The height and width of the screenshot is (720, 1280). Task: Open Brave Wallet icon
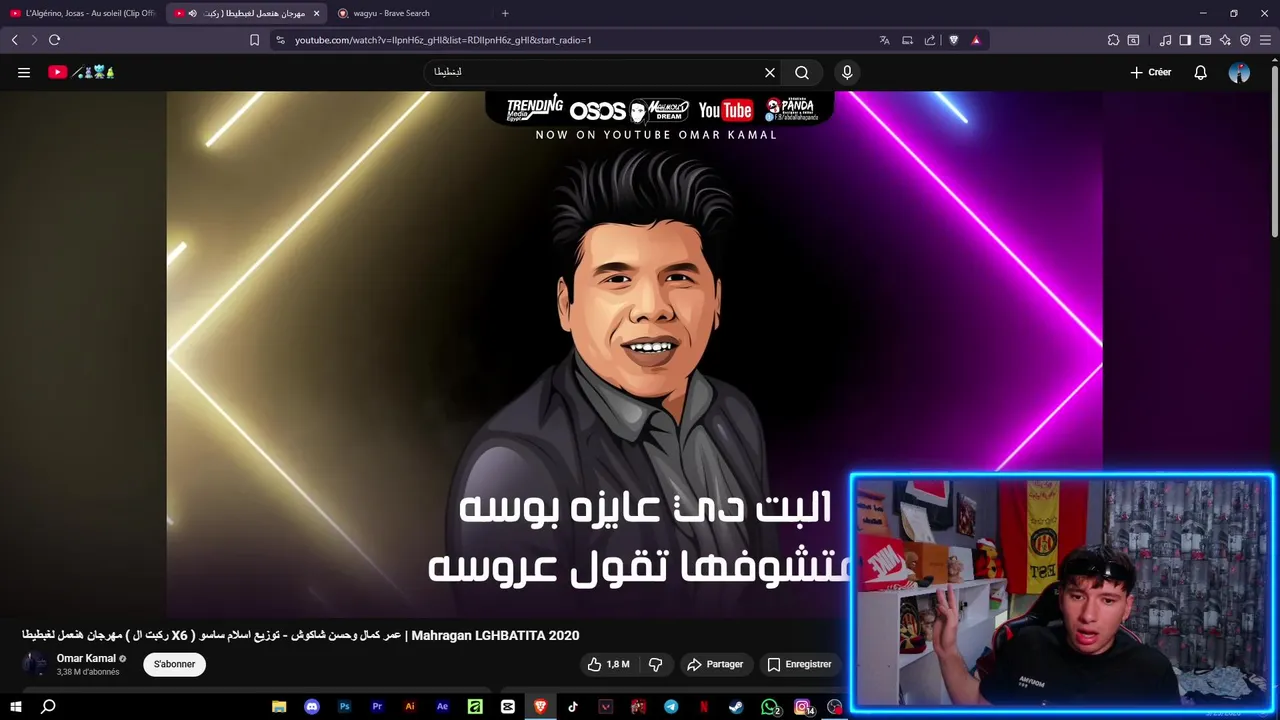[x=1205, y=40]
